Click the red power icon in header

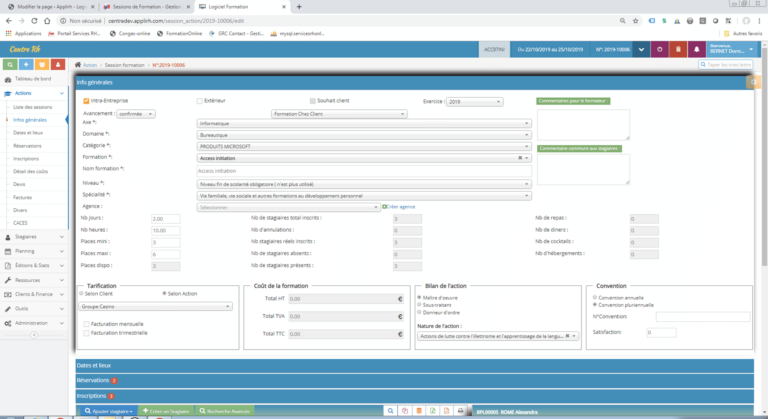pos(659,48)
